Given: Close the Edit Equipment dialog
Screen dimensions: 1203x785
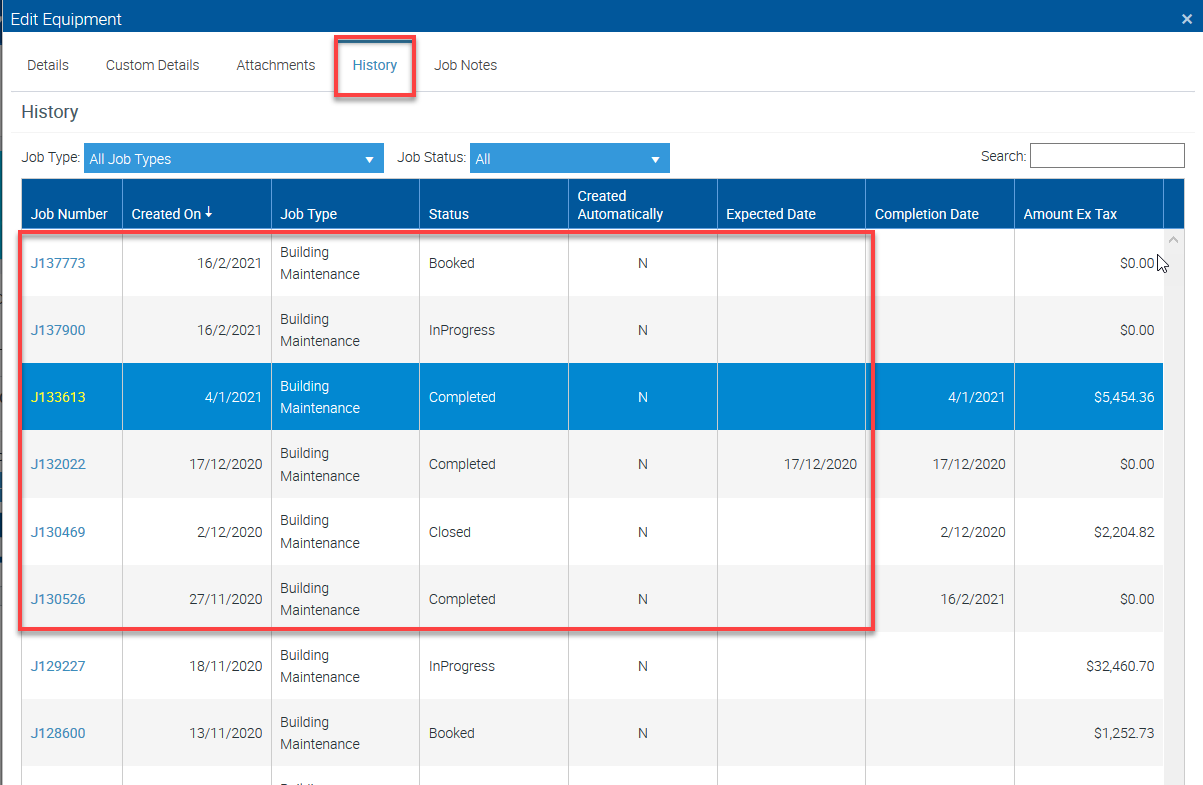Looking at the screenshot, I should tap(1186, 18).
